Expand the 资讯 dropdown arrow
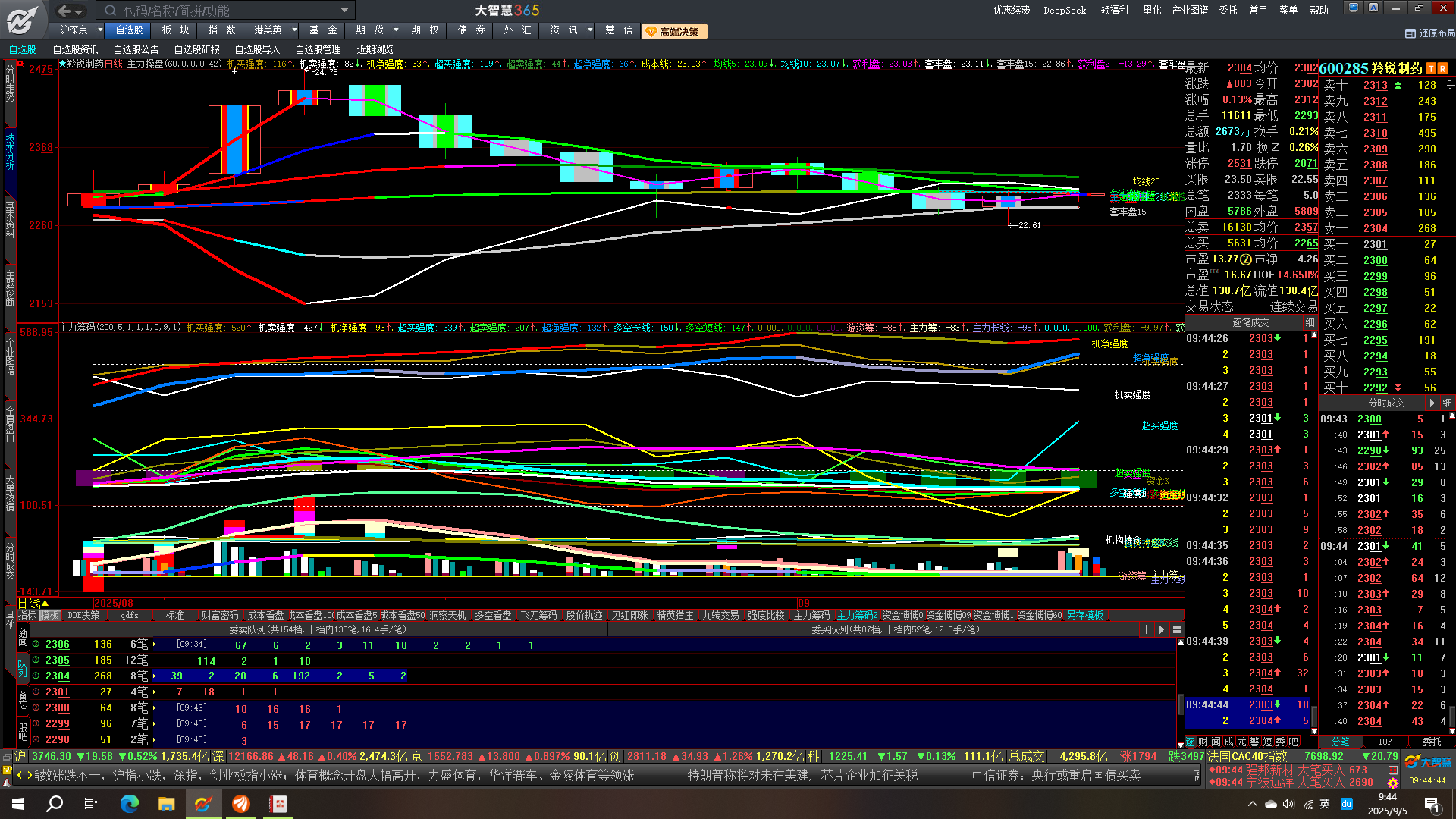Screen dimensions: 1456x819 click(589, 30)
